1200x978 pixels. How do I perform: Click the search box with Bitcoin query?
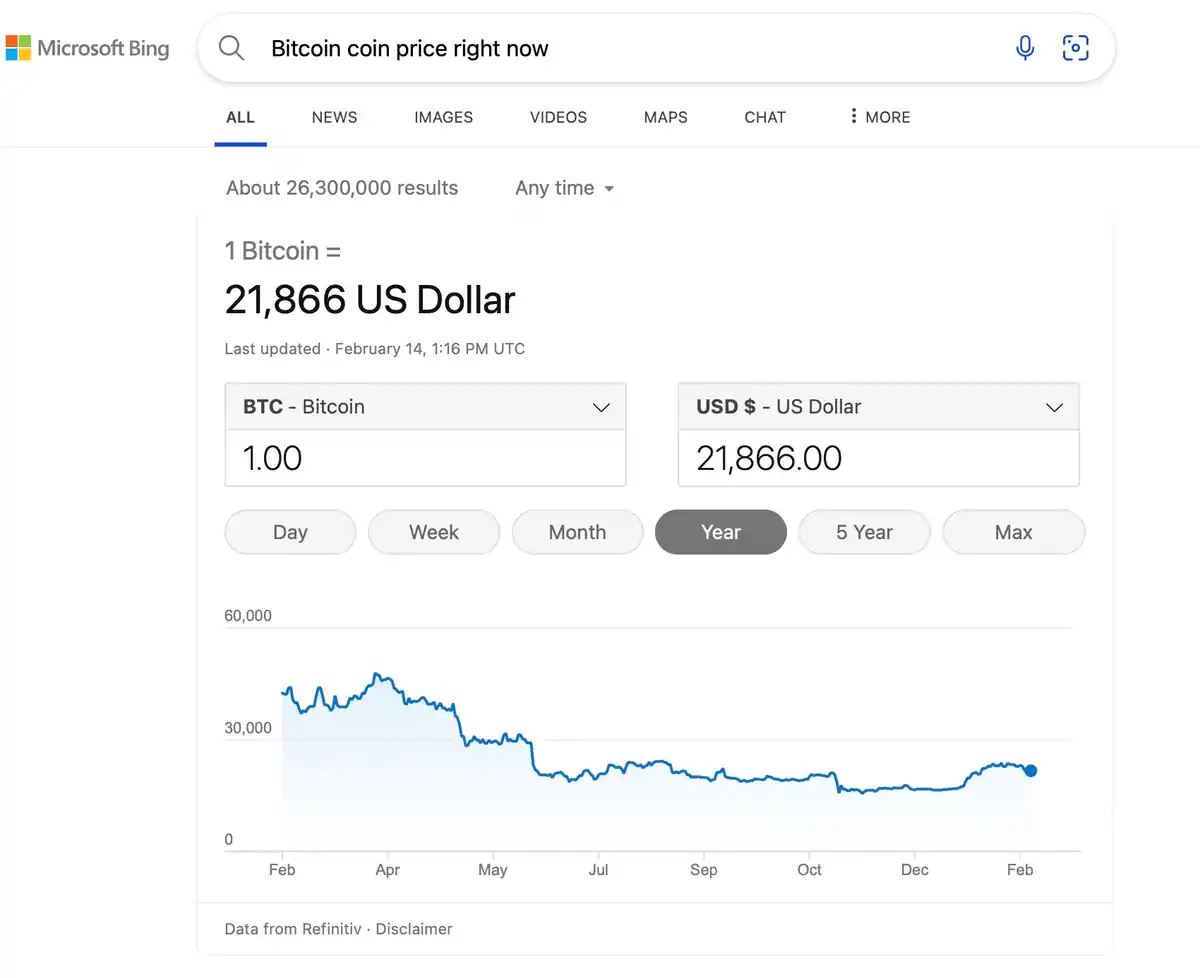pos(630,48)
